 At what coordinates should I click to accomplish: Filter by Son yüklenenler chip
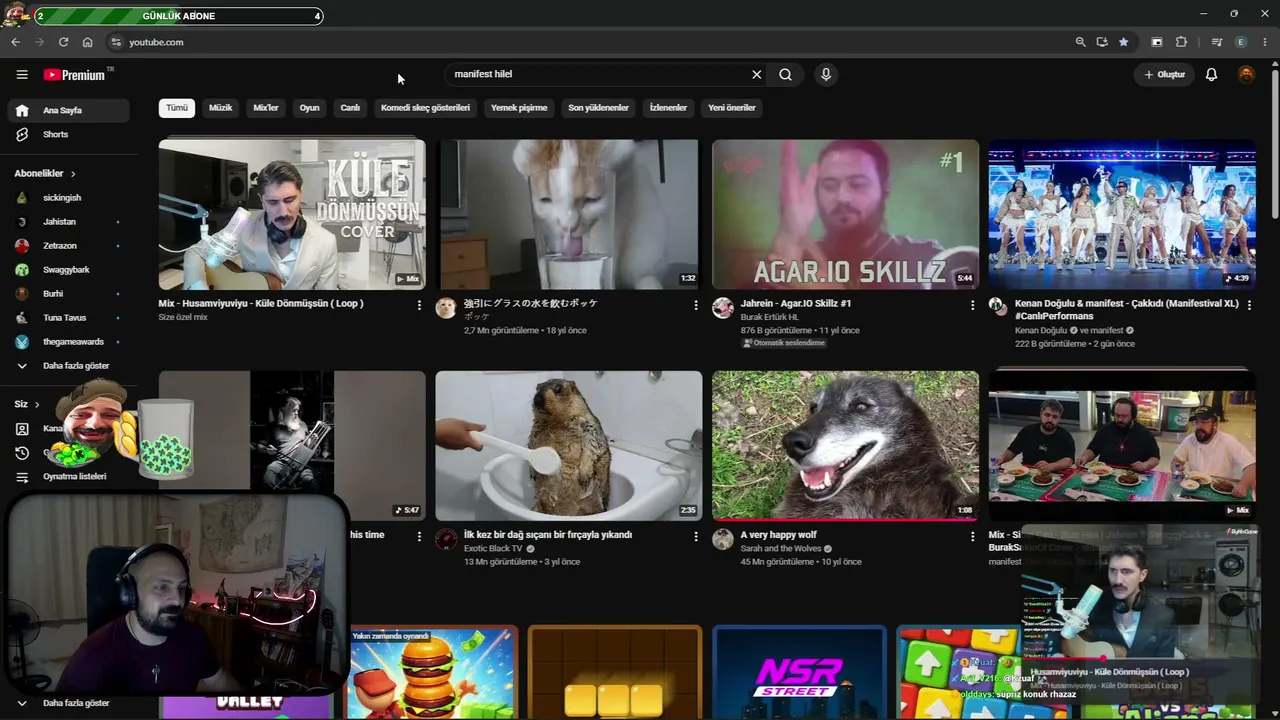598,107
